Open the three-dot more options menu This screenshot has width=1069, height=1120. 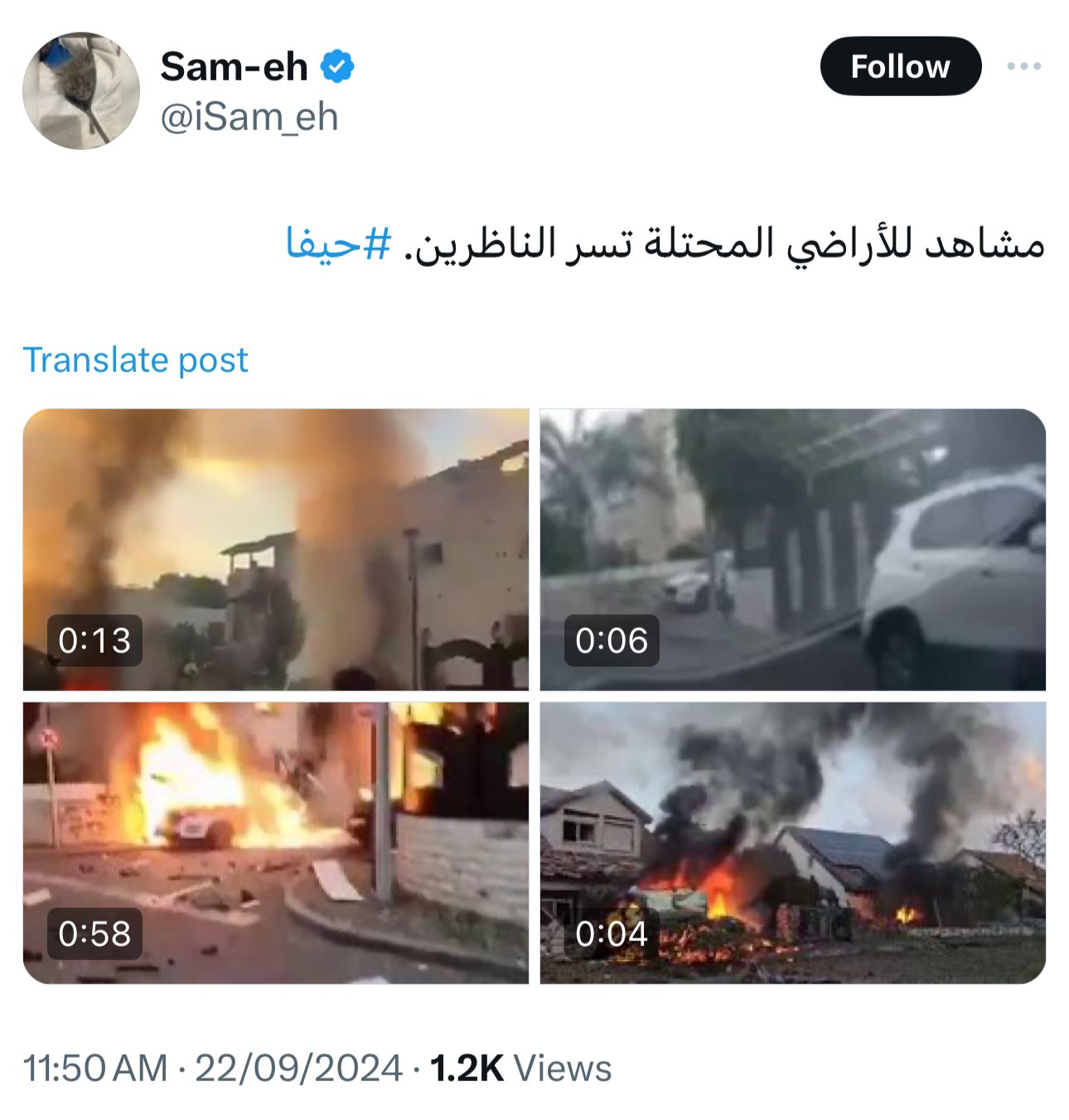point(1024,66)
